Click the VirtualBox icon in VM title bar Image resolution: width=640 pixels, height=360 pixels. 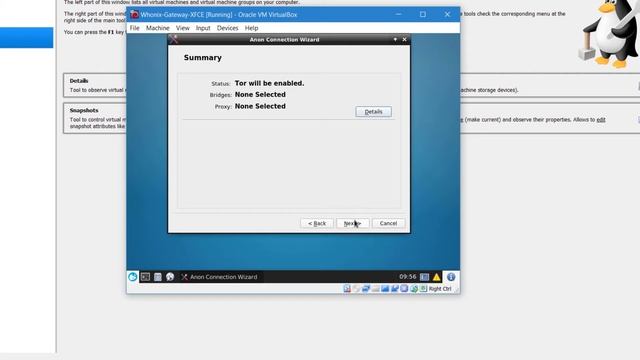(134, 14)
